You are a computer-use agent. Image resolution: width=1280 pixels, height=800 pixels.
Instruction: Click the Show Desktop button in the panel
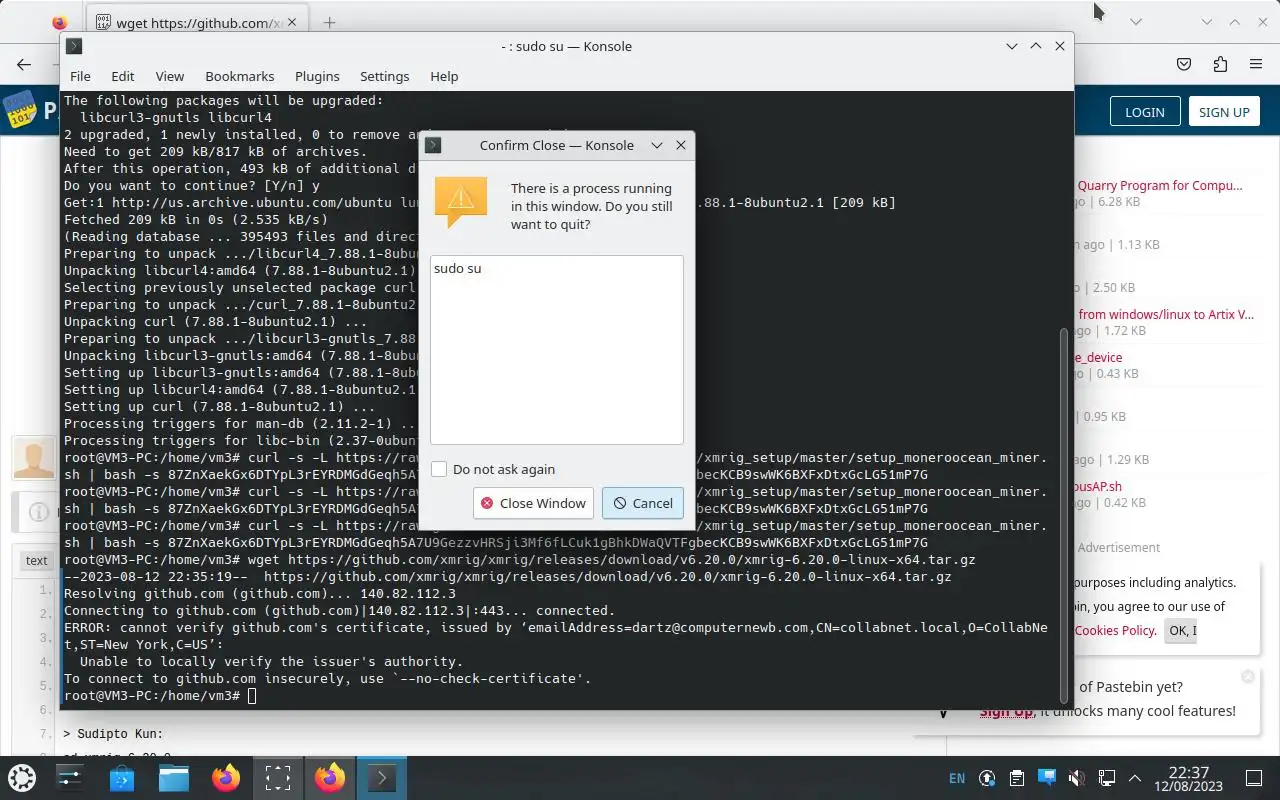[x=1254, y=778]
